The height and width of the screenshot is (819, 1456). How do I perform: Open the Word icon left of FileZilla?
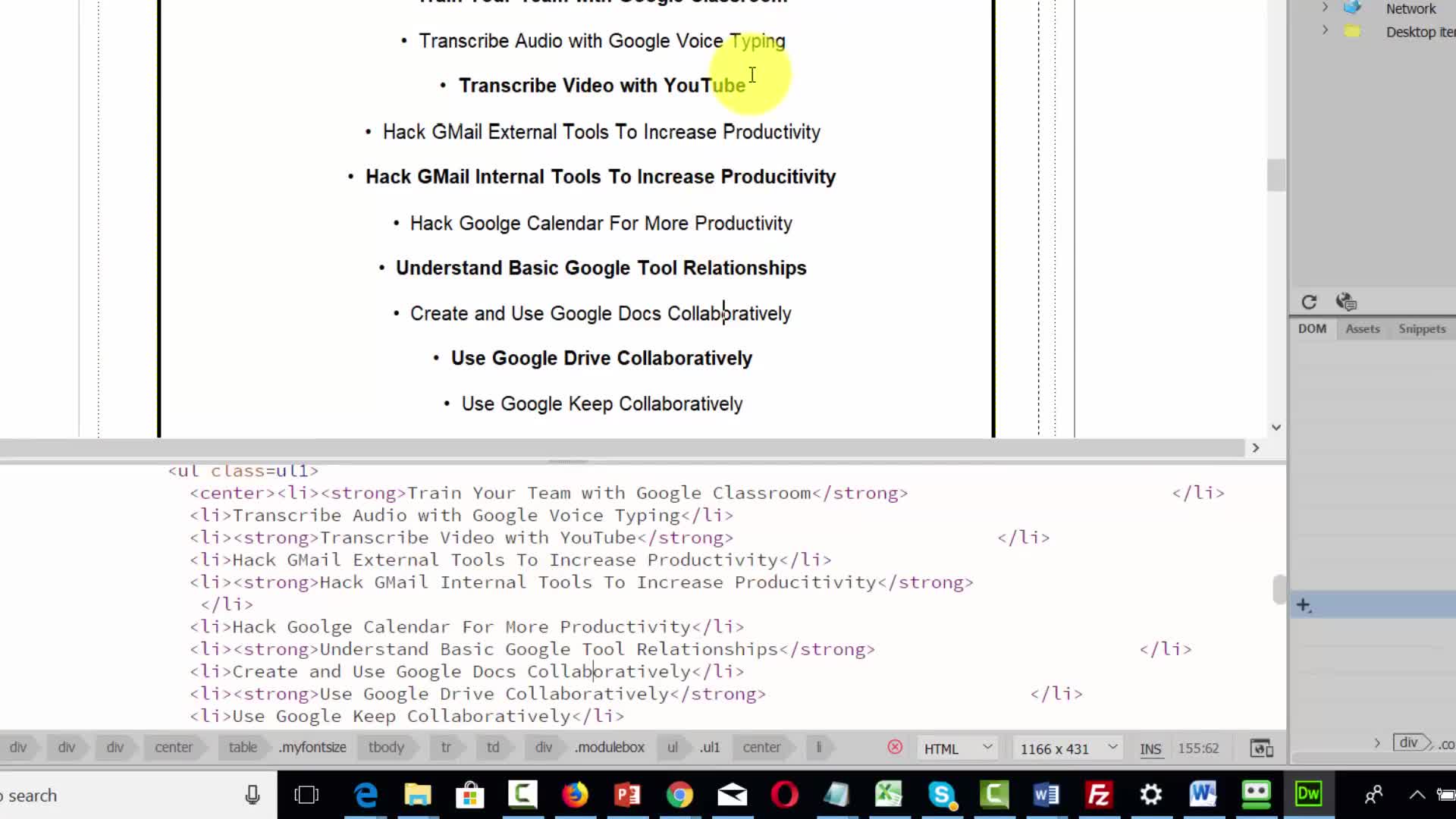pyautogui.click(x=1046, y=795)
